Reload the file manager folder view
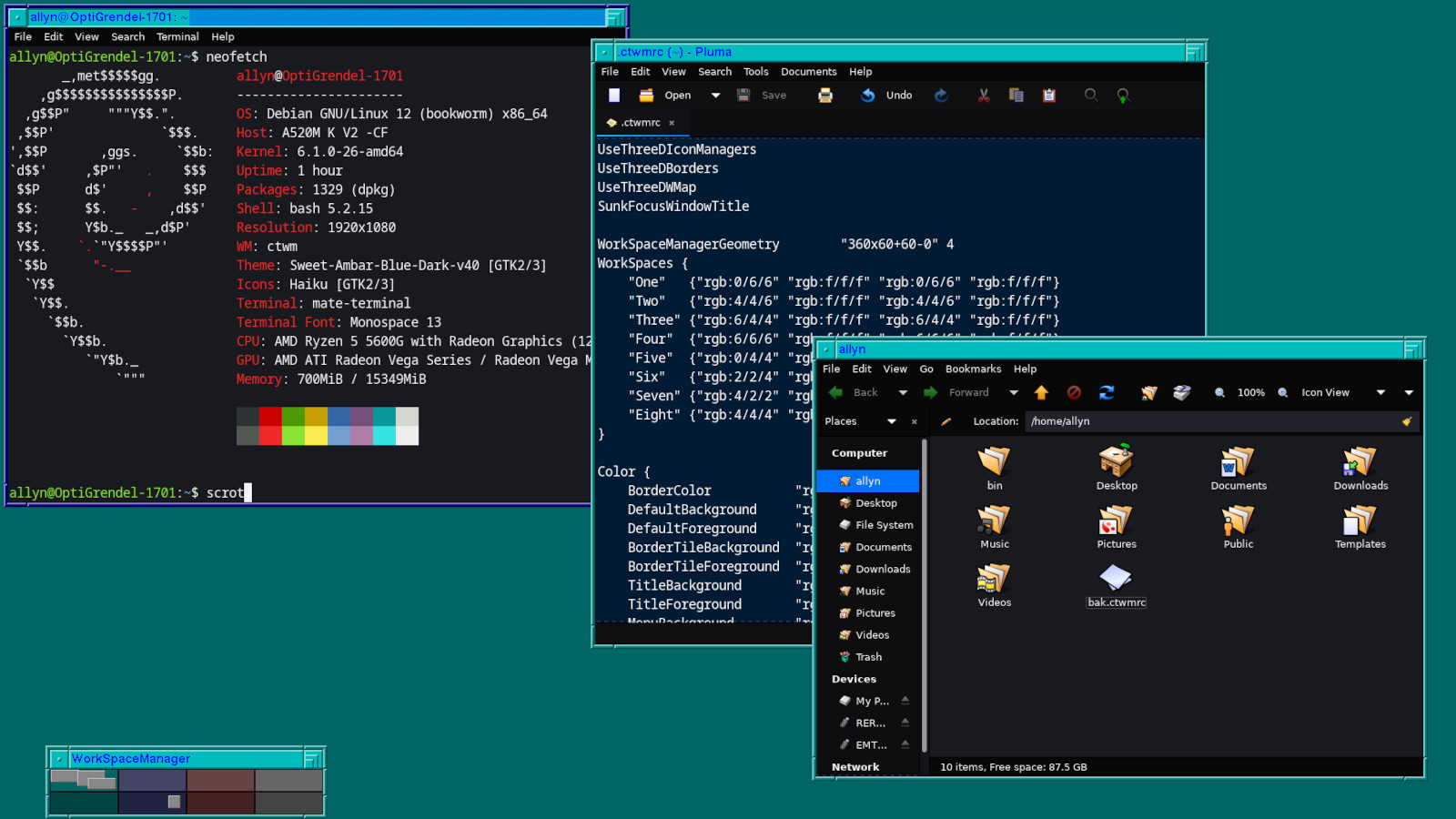 click(x=1107, y=393)
